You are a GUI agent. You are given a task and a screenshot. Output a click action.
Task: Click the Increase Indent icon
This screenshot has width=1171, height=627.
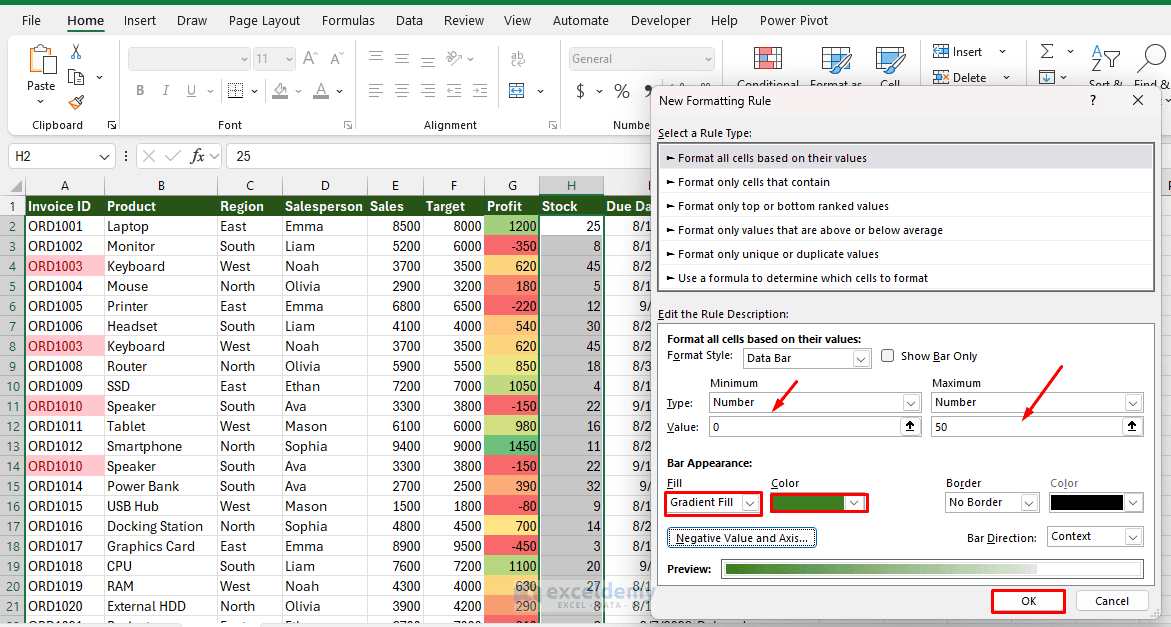(480, 90)
